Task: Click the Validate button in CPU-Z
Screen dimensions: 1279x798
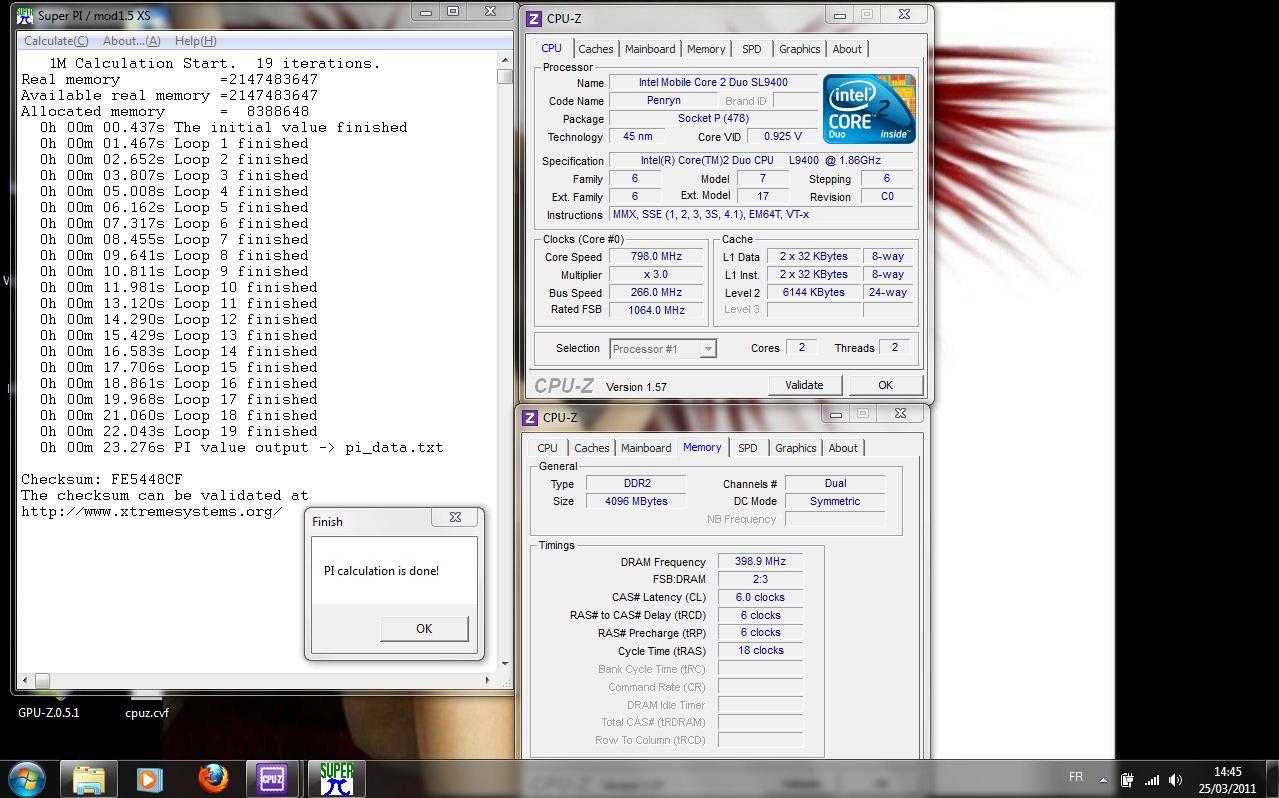Action: pyautogui.click(x=804, y=385)
